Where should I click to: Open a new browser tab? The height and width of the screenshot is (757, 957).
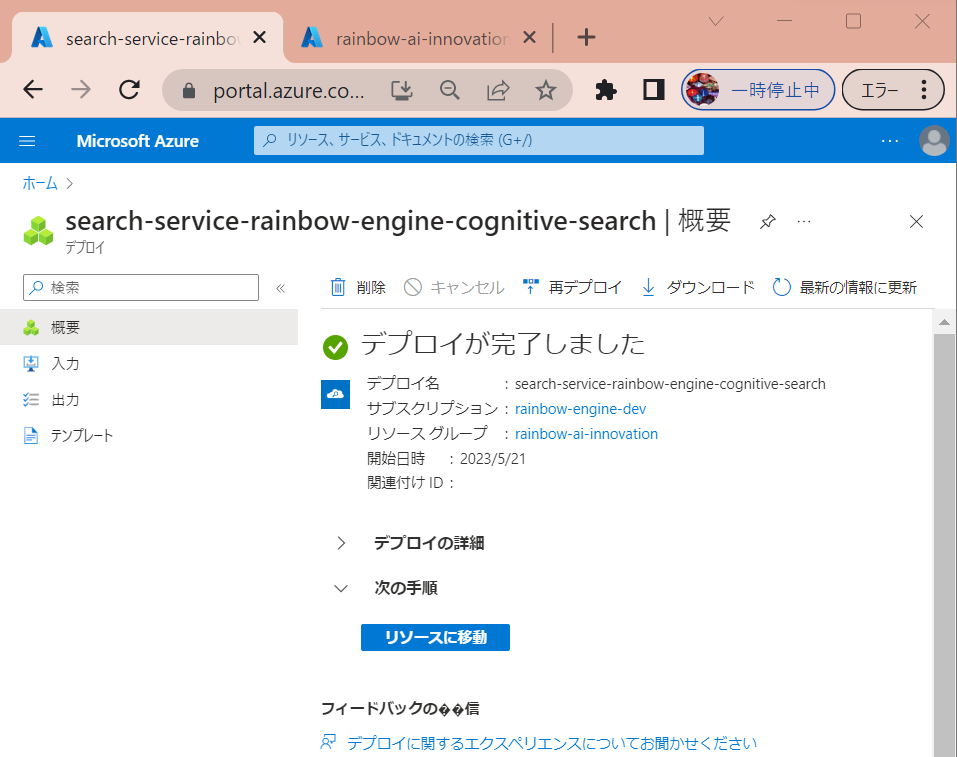[586, 38]
